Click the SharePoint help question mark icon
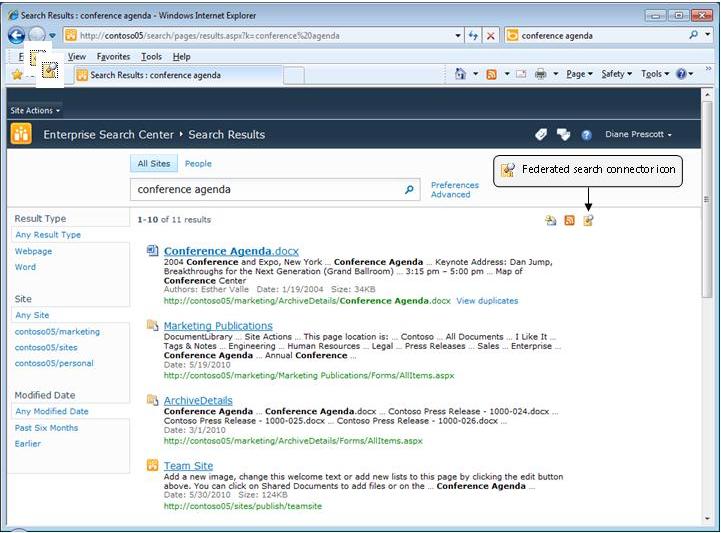This screenshot has height=533, width=721. tap(586, 135)
